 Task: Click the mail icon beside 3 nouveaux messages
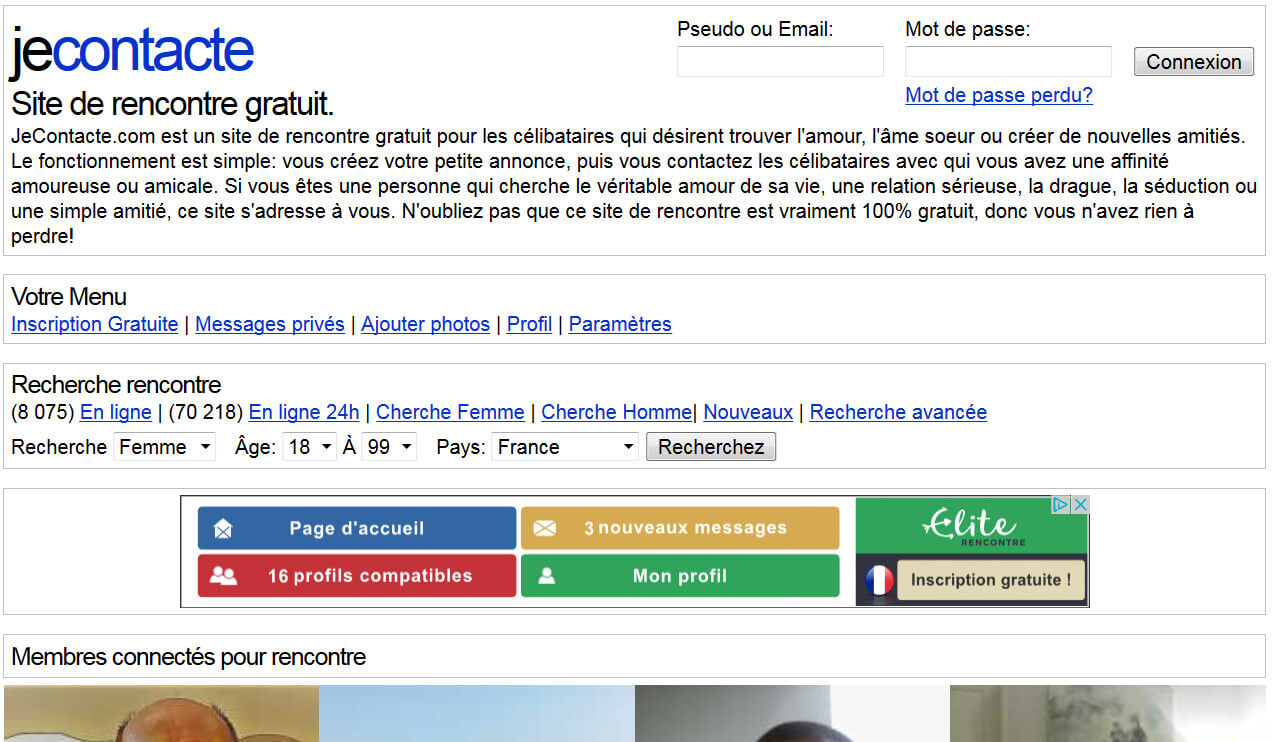click(x=545, y=528)
